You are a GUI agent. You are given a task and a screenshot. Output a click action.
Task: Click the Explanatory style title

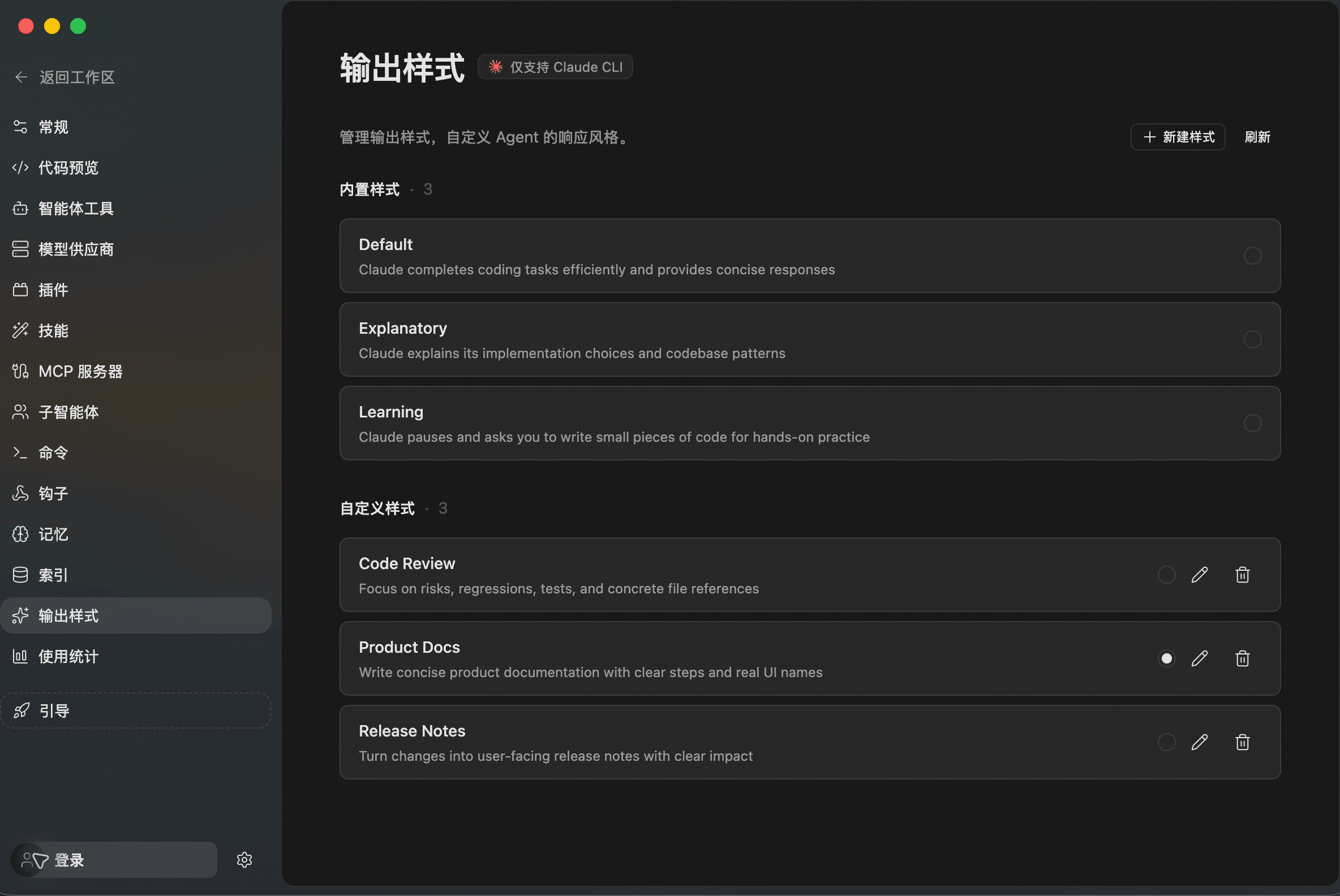coord(403,328)
